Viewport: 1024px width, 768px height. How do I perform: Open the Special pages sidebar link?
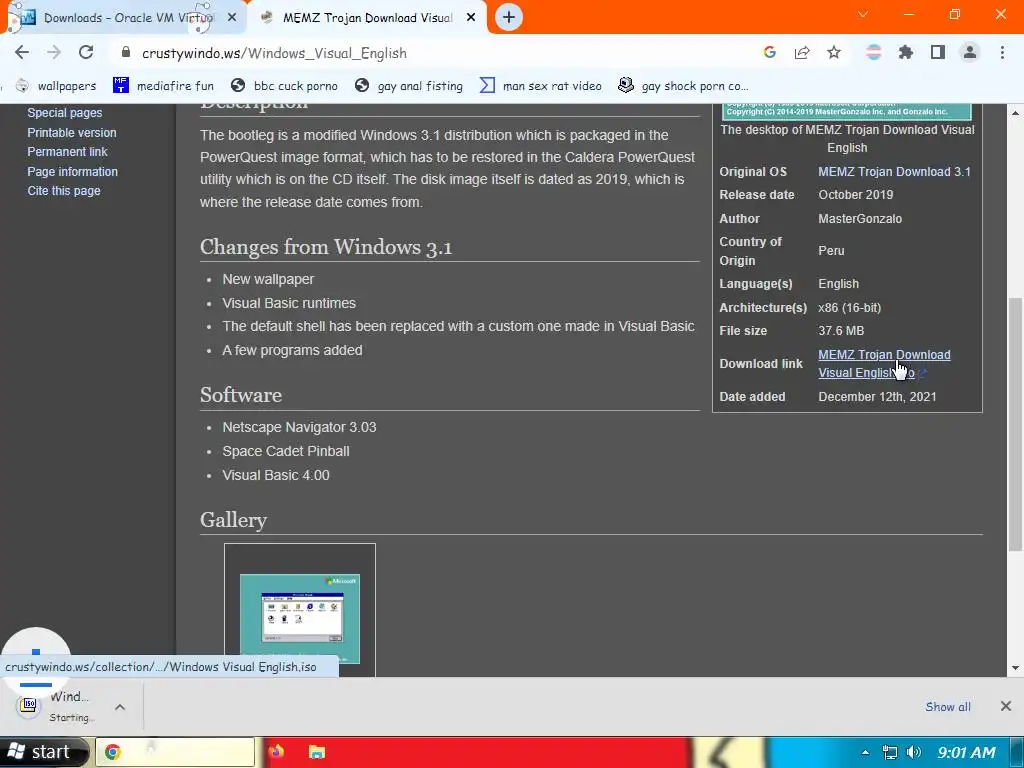click(65, 113)
